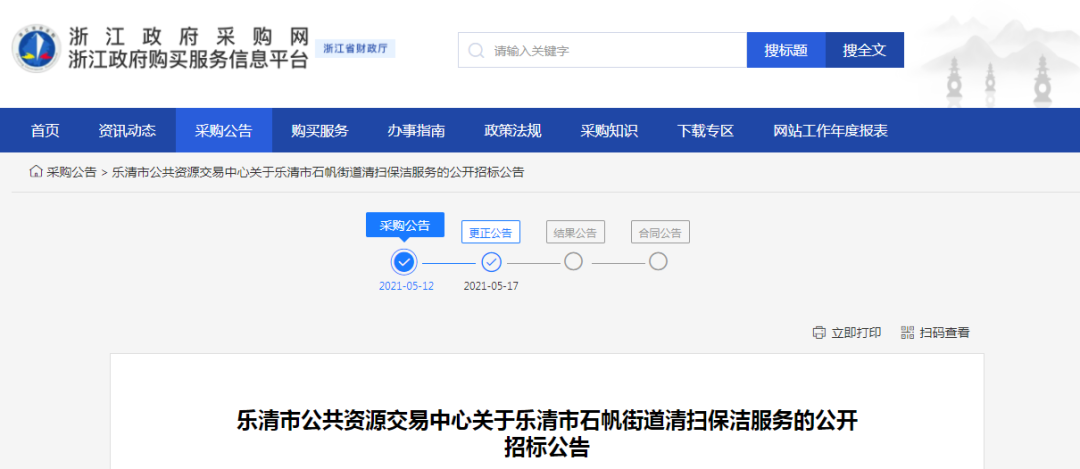Click the home icon in the breadcrumb

click(36, 171)
